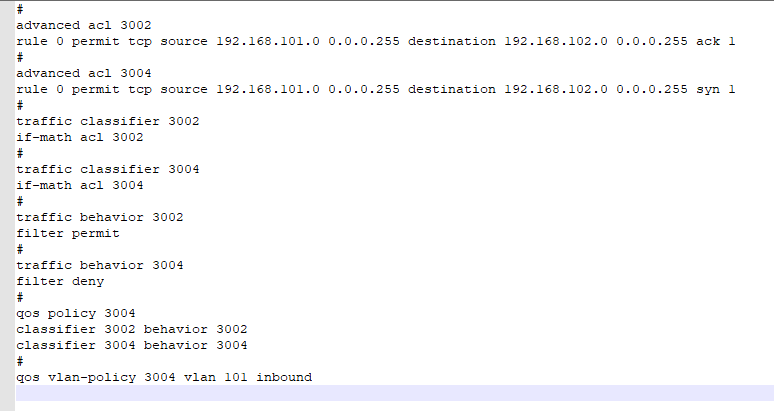The height and width of the screenshot is (411, 774).
Task: Click the "advanced acl 3004" line
Action: [x=84, y=73]
